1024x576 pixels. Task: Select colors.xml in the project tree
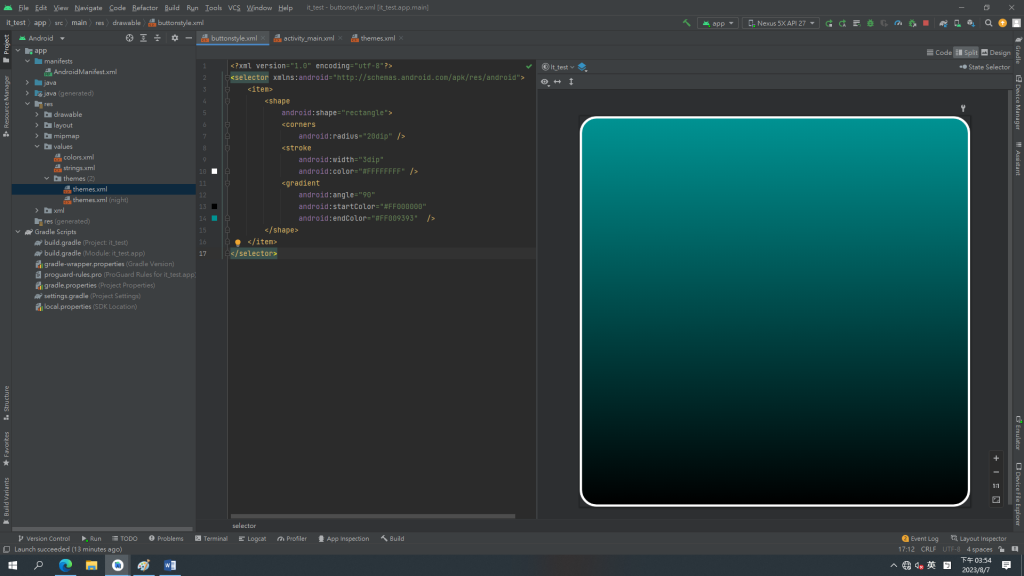[x=74, y=157]
